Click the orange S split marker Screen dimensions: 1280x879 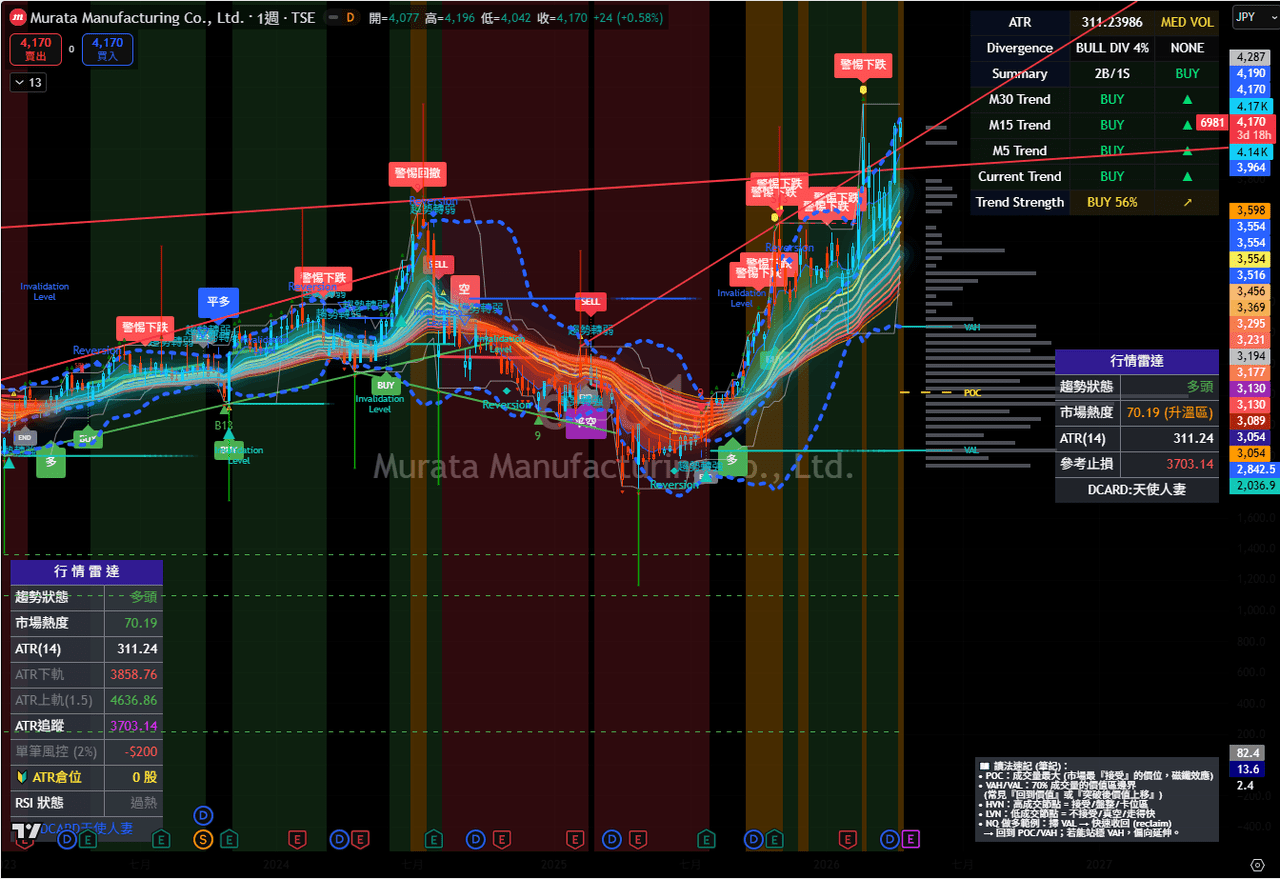click(x=203, y=839)
